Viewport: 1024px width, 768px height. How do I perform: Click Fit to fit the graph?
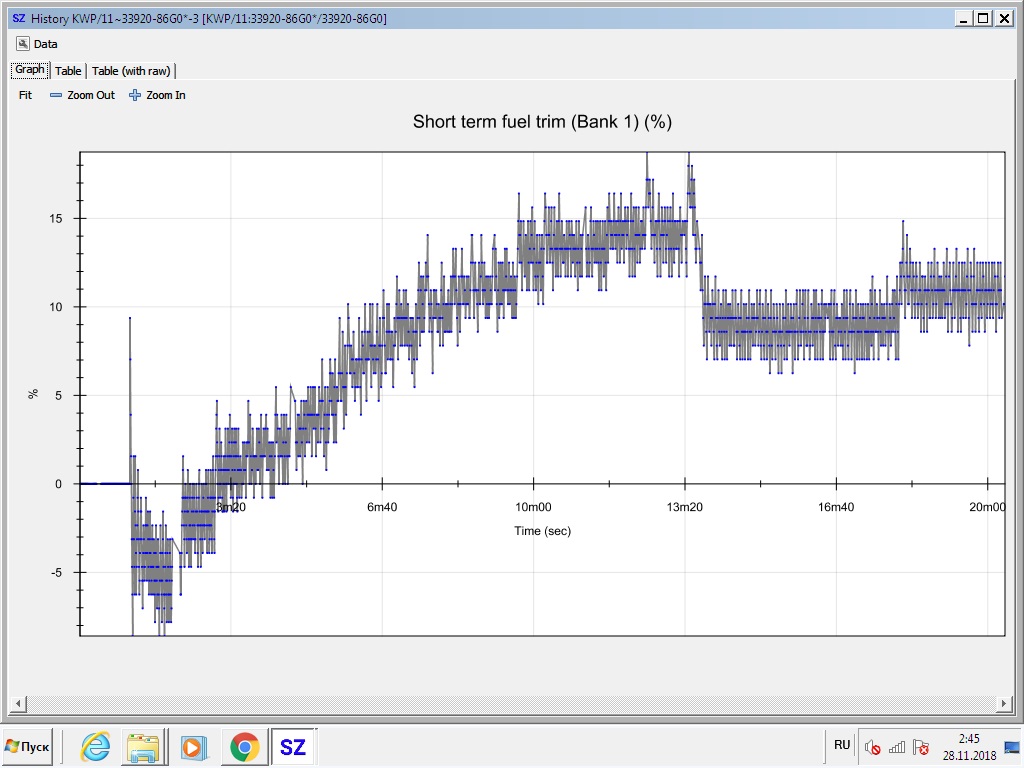pos(26,95)
